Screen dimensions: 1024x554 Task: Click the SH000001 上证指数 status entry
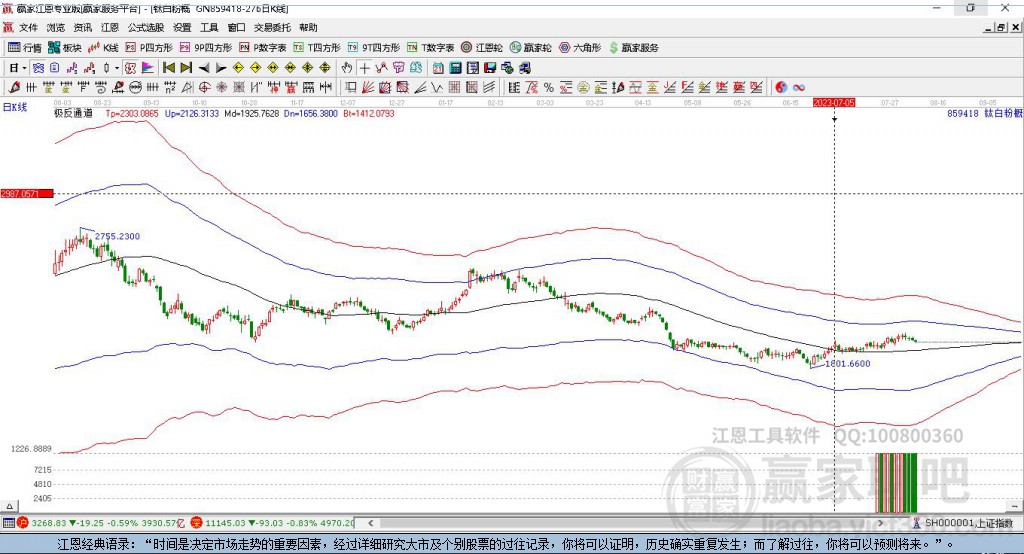pos(963,523)
